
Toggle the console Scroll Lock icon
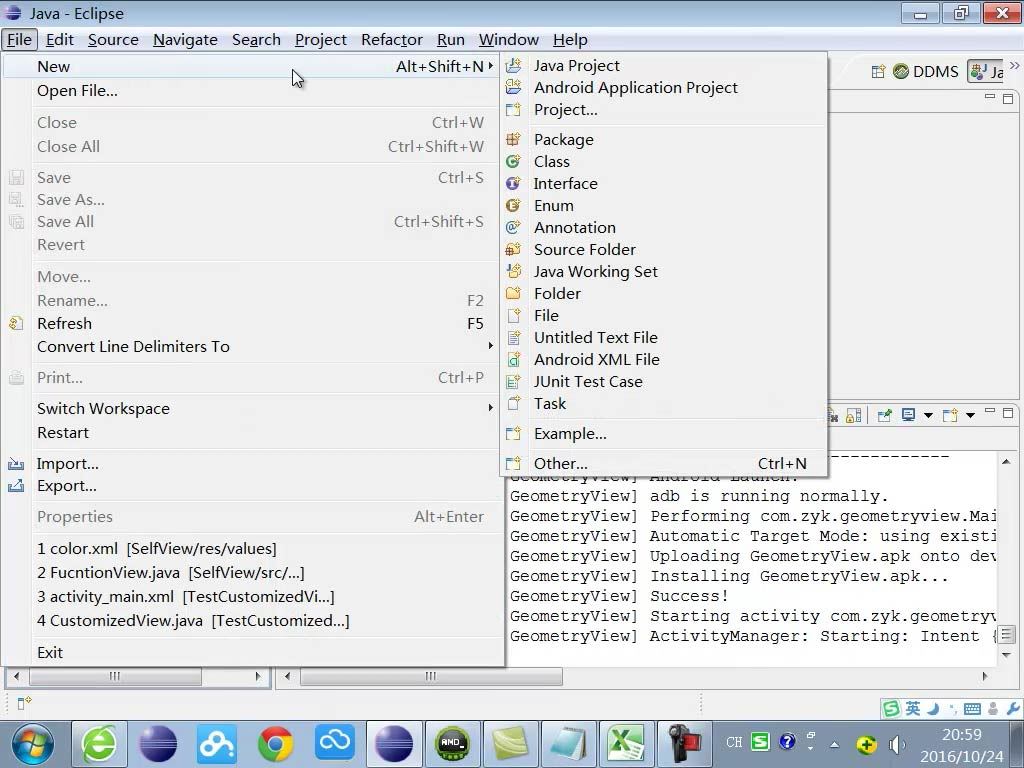(853, 415)
